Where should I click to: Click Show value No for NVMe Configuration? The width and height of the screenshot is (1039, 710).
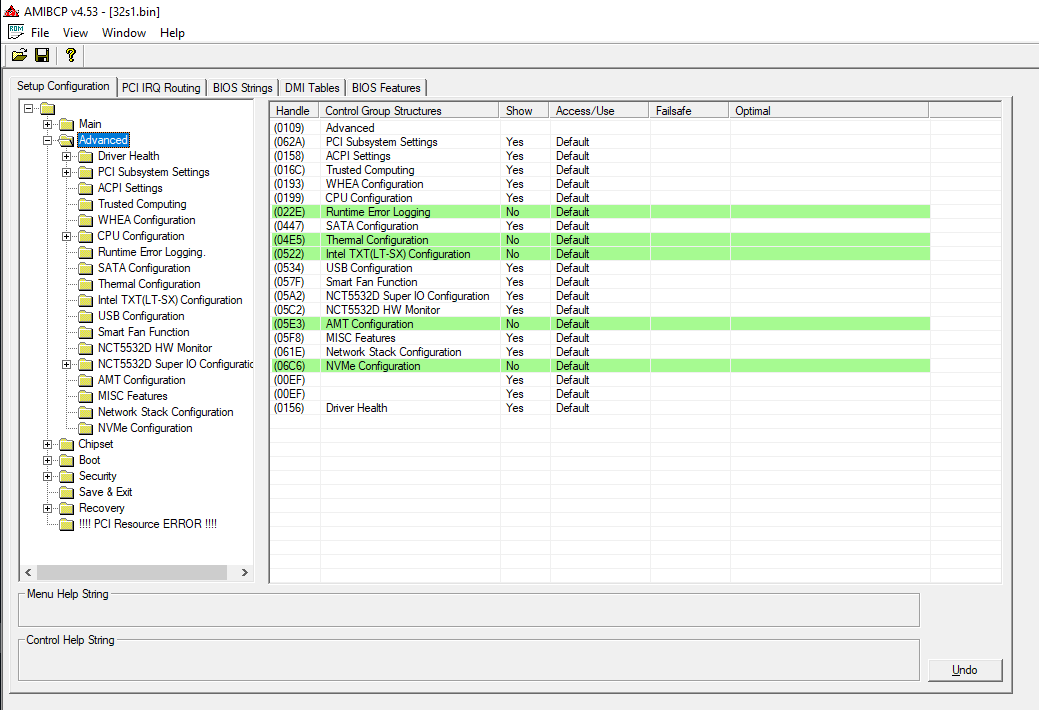[x=513, y=366]
